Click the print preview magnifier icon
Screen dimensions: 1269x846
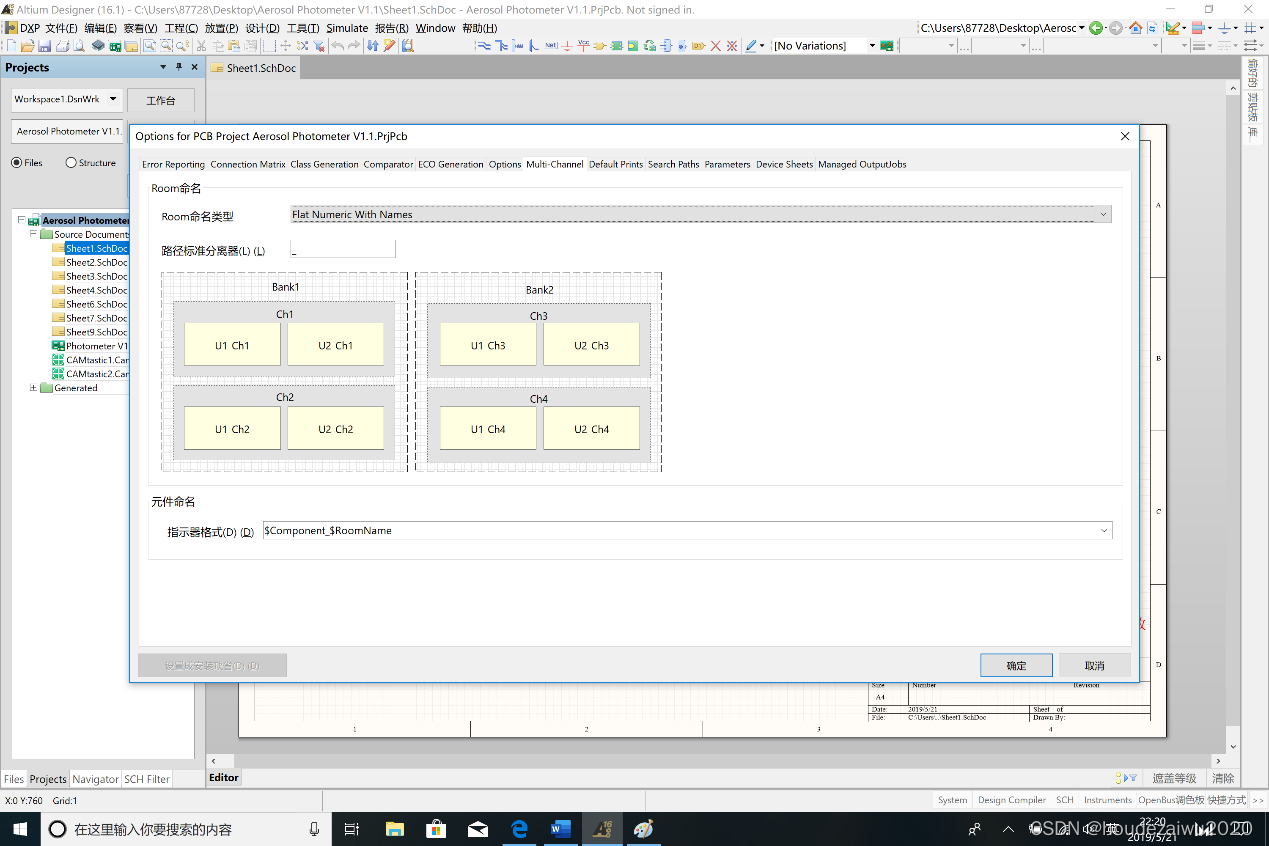tap(79, 46)
